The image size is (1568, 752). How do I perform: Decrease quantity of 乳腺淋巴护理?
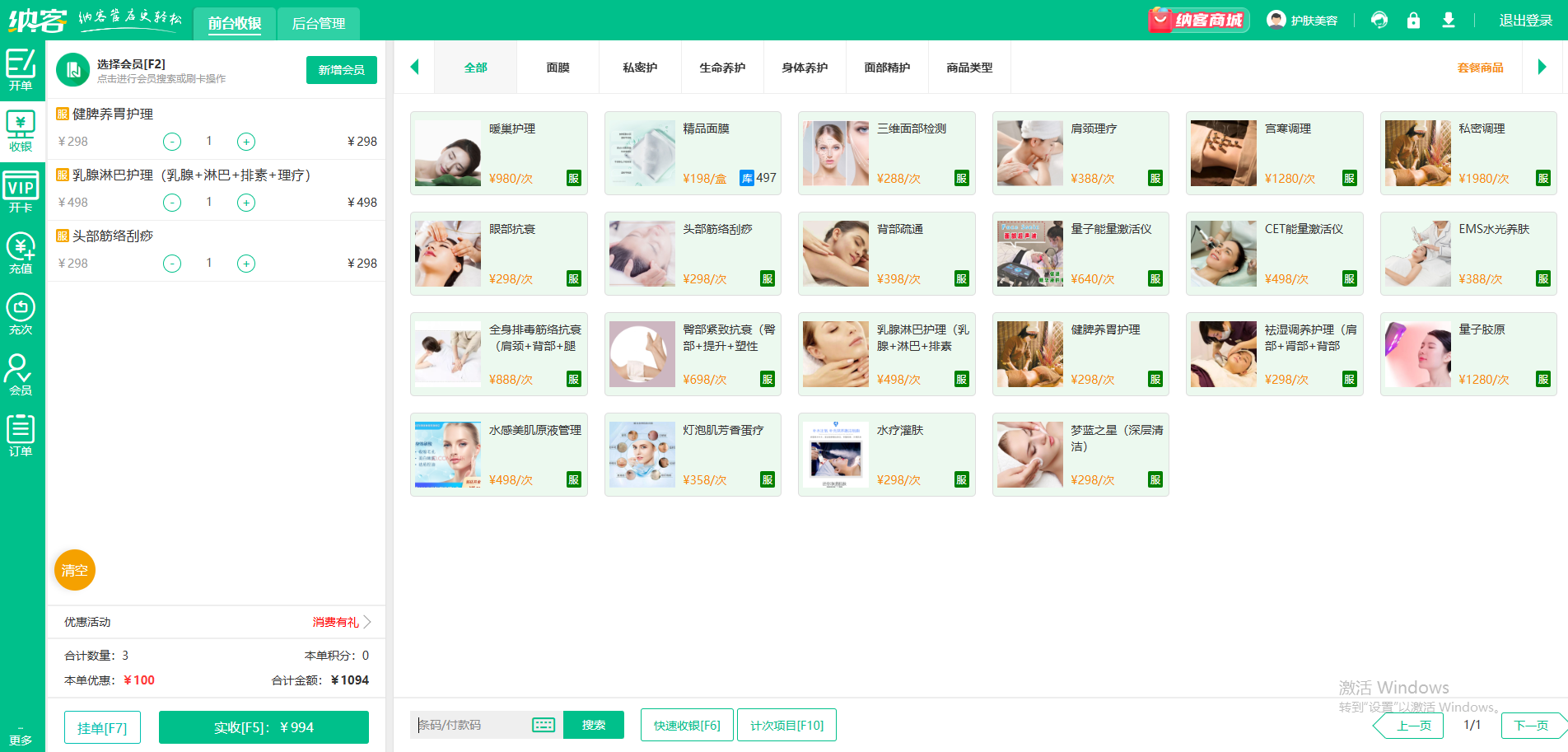pos(172,203)
